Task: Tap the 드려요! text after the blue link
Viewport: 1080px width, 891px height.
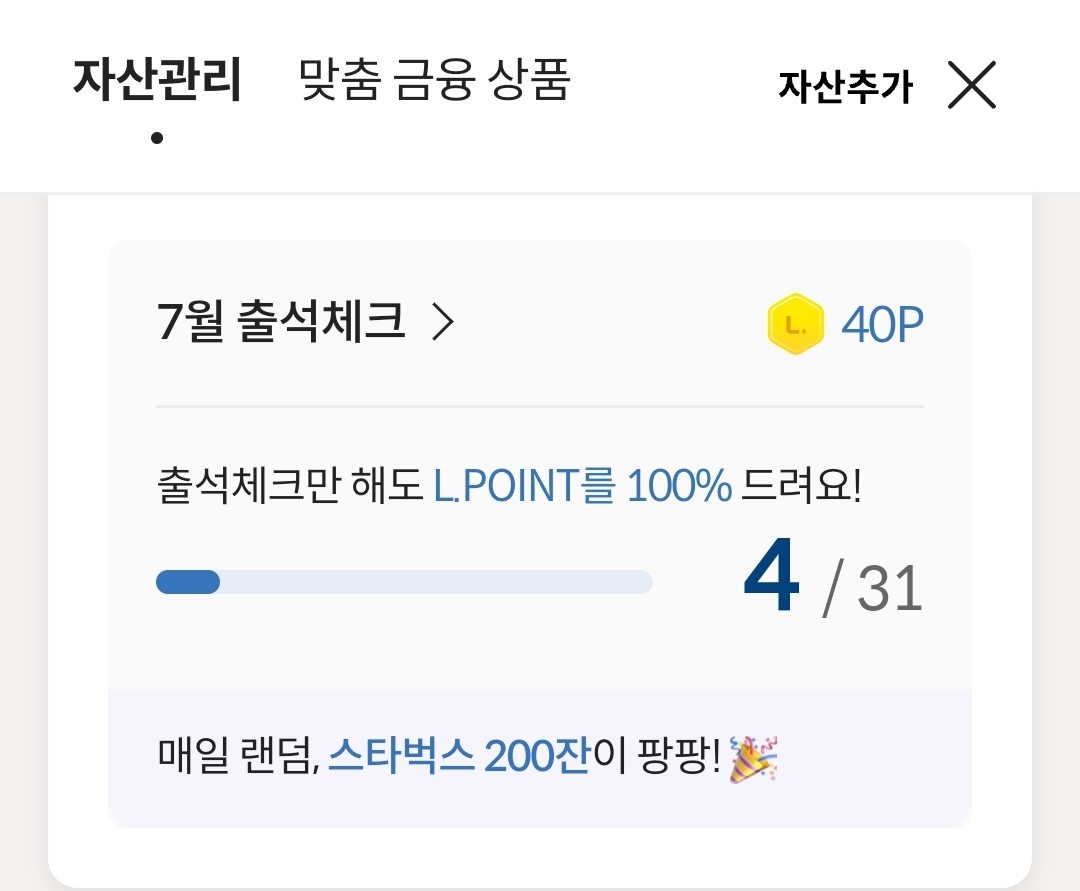Action: coord(801,487)
